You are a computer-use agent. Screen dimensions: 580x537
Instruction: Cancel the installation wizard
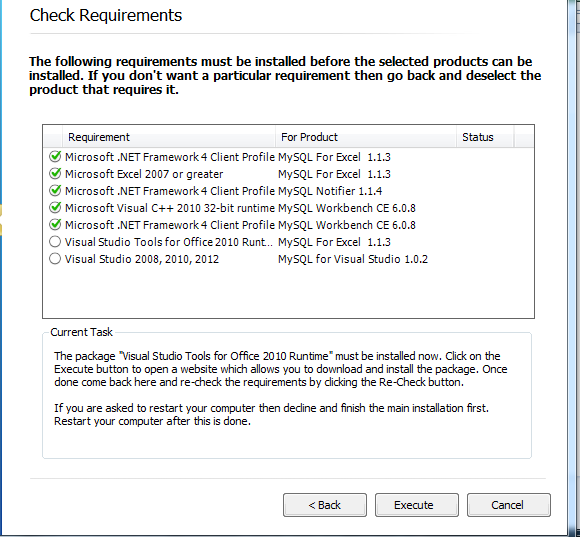click(x=509, y=505)
